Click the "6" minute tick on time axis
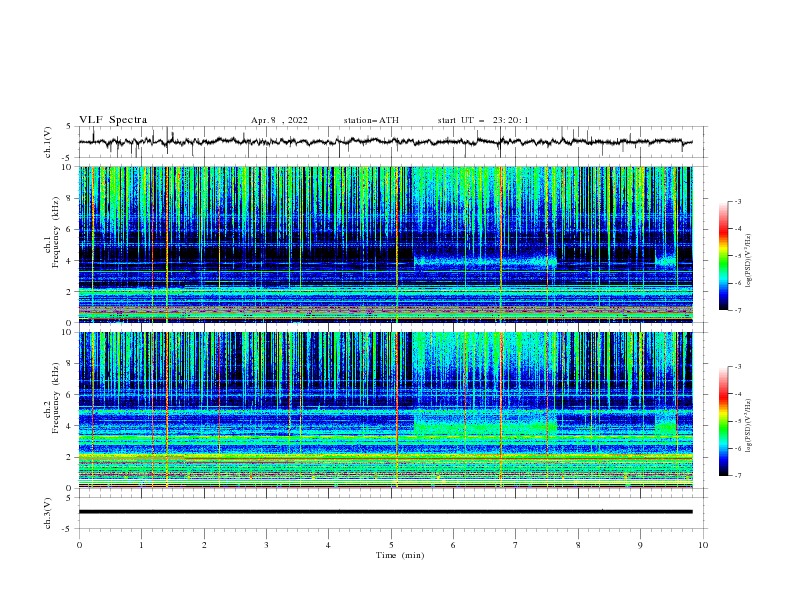 coord(453,545)
